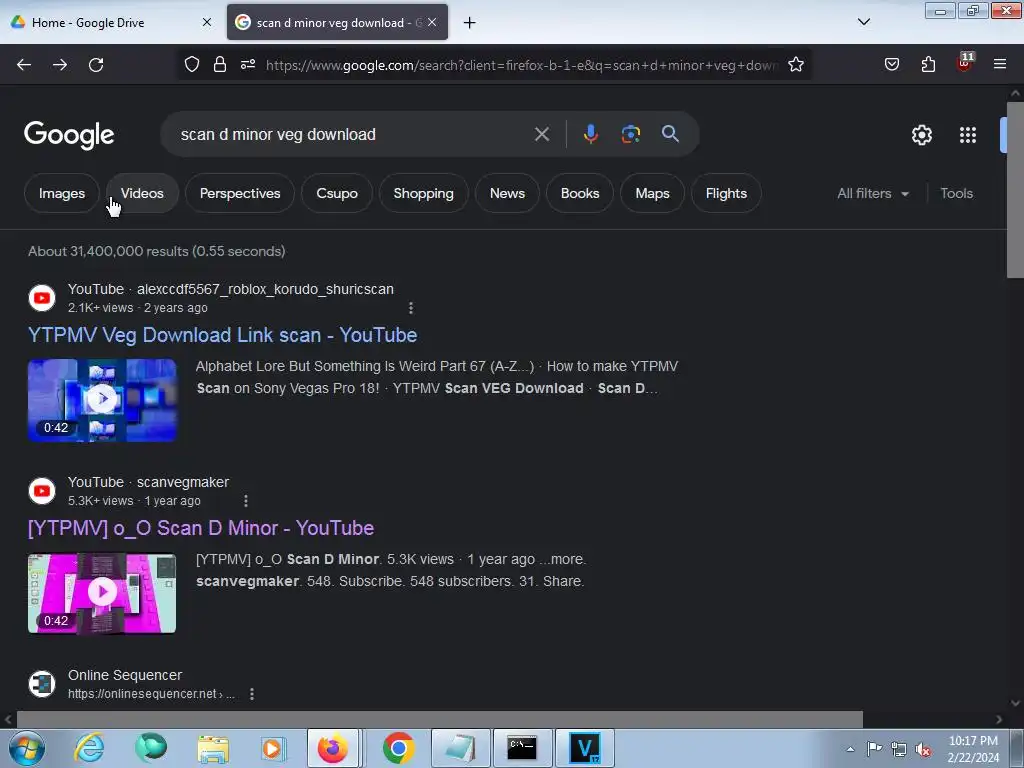Screen dimensions: 1024x768
Task: Click the Google logo
Action: click(69, 135)
